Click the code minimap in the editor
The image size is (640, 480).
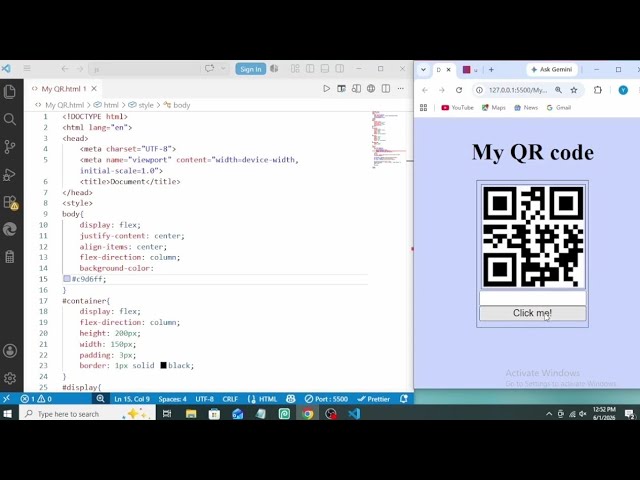point(388,139)
